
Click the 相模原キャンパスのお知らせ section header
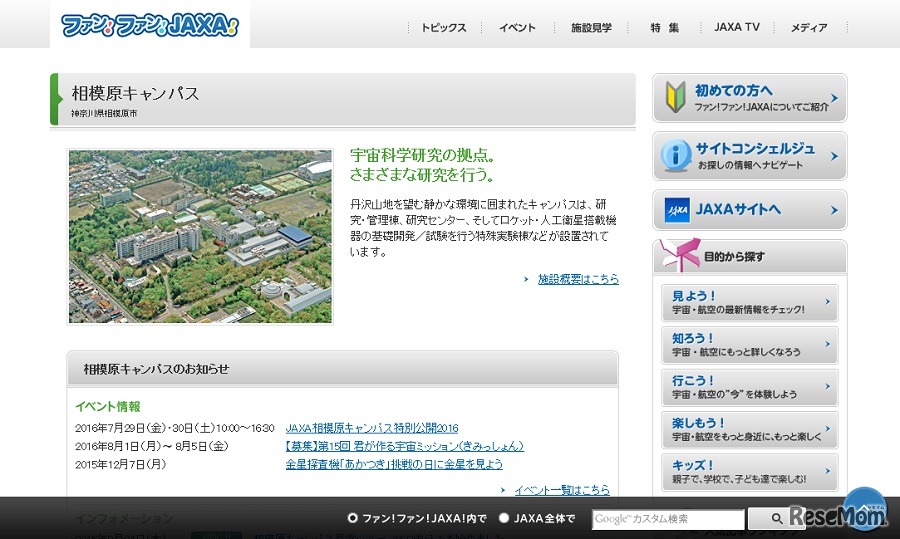pos(343,369)
